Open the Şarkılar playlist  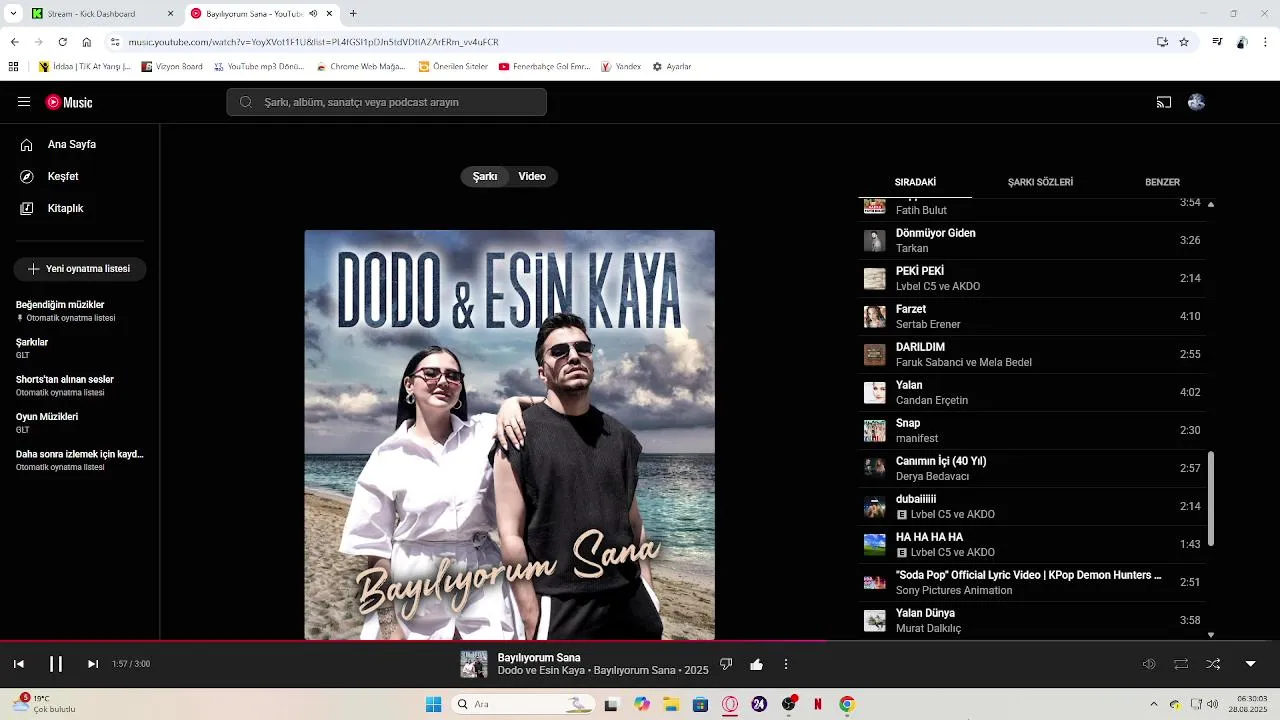click(x=80, y=348)
